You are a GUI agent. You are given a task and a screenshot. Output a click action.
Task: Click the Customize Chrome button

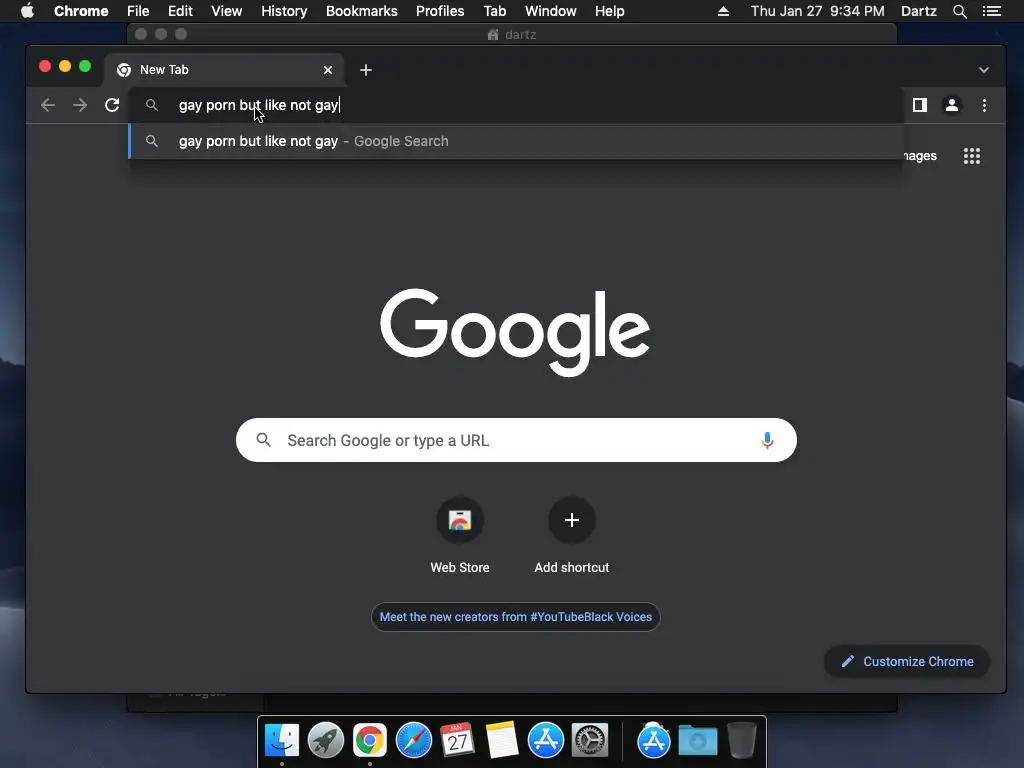click(907, 662)
